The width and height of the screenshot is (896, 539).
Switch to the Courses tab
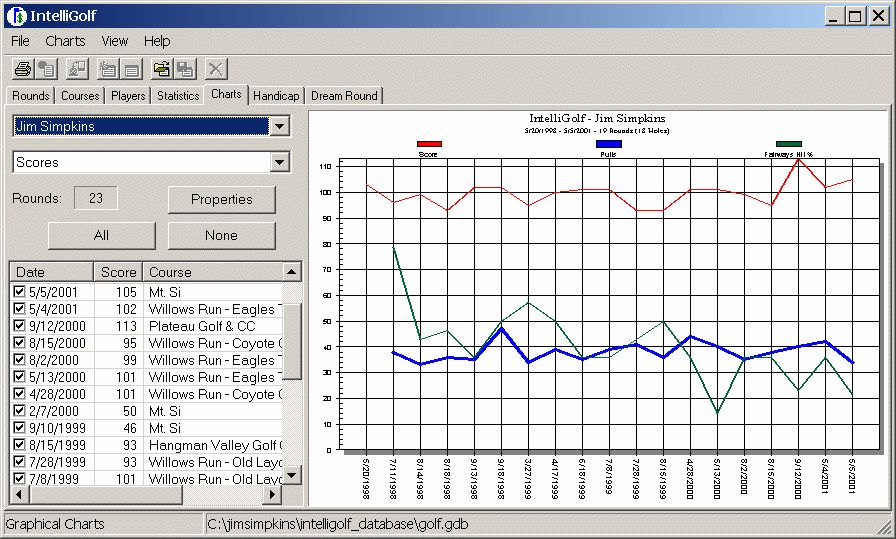(x=80, y=95)
